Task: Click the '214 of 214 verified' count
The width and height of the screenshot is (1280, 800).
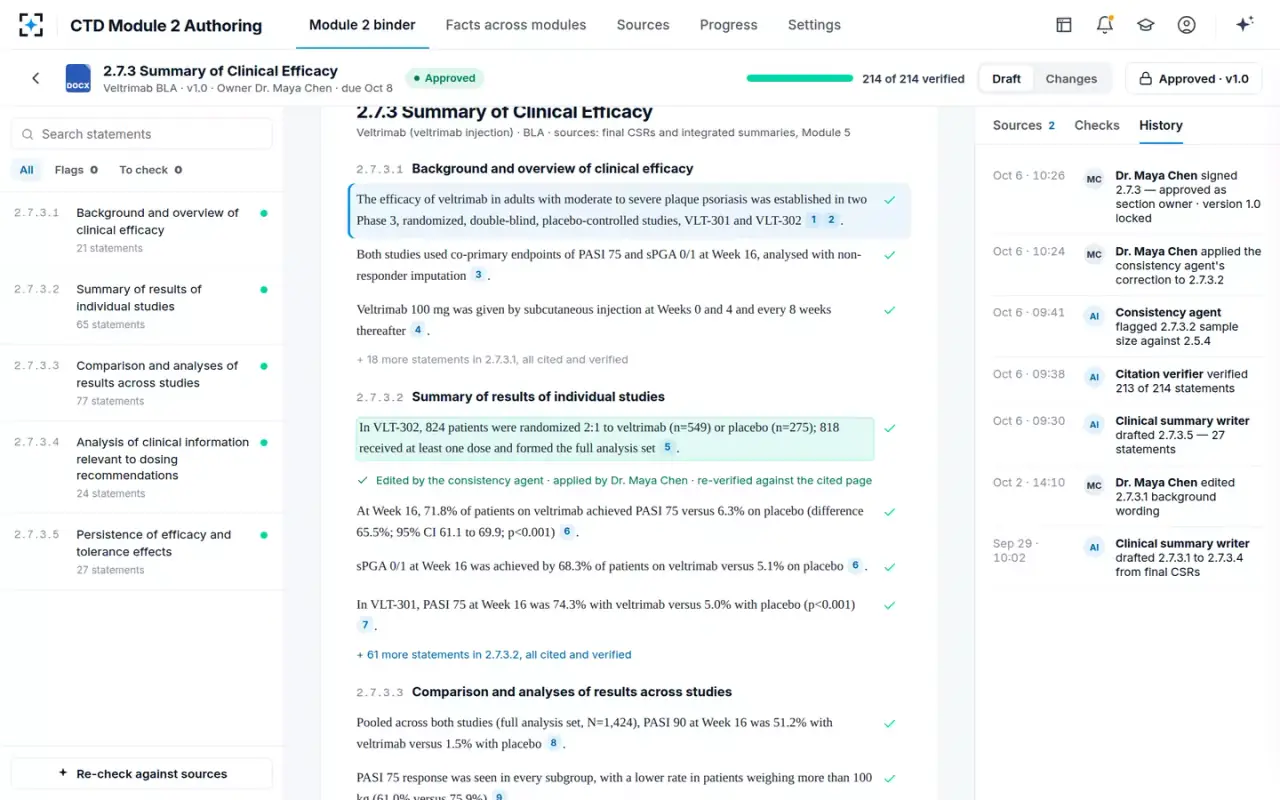Action: (913, 79)
